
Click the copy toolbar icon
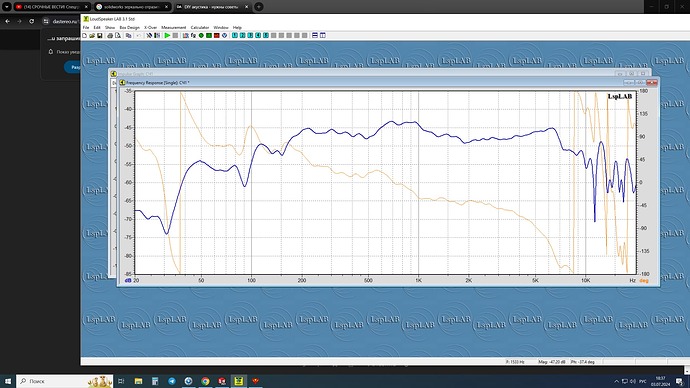tap(128, 35)
